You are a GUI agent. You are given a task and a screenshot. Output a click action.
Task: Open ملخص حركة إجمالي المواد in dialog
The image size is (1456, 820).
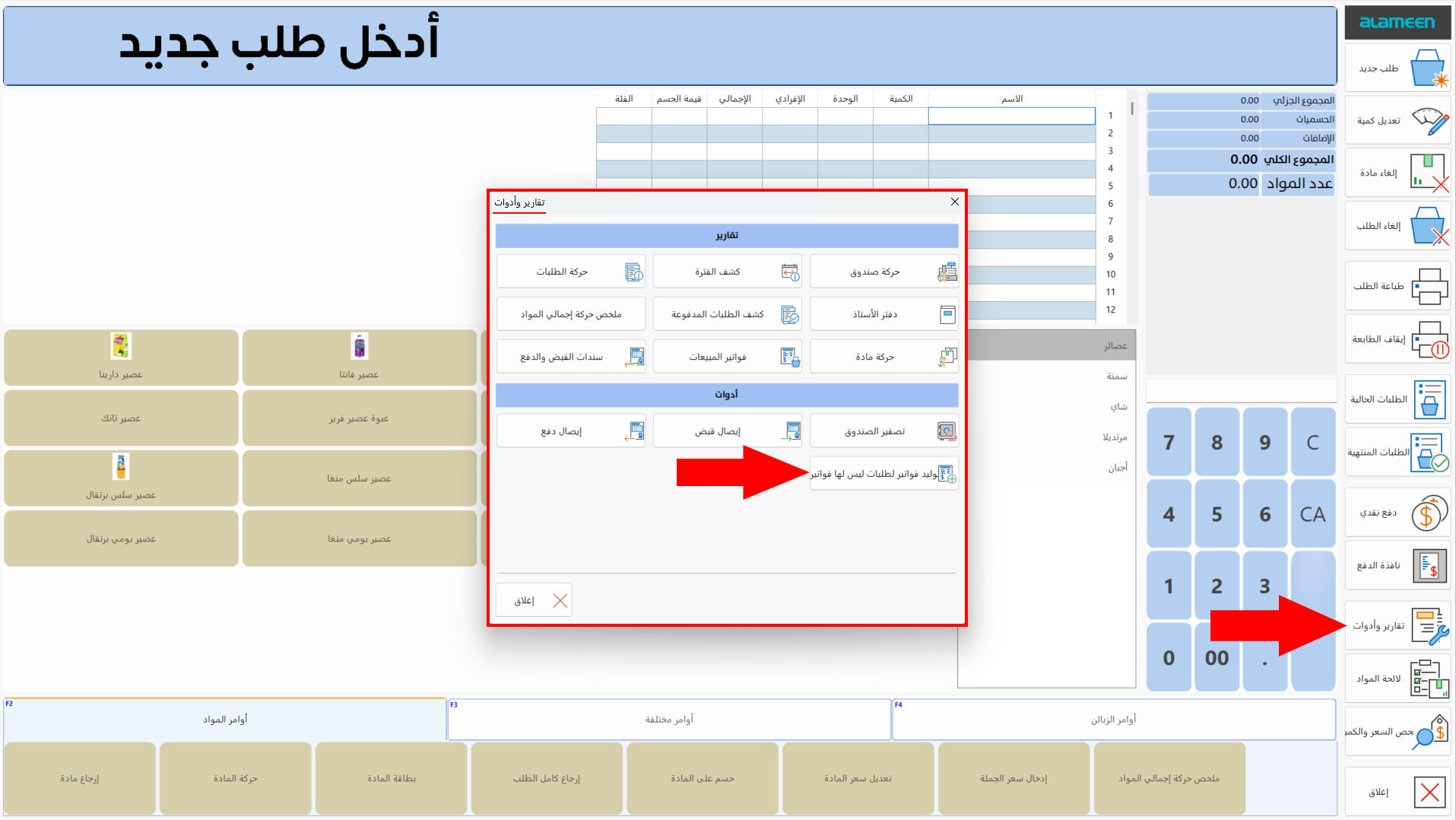click(x=570, y=314)
